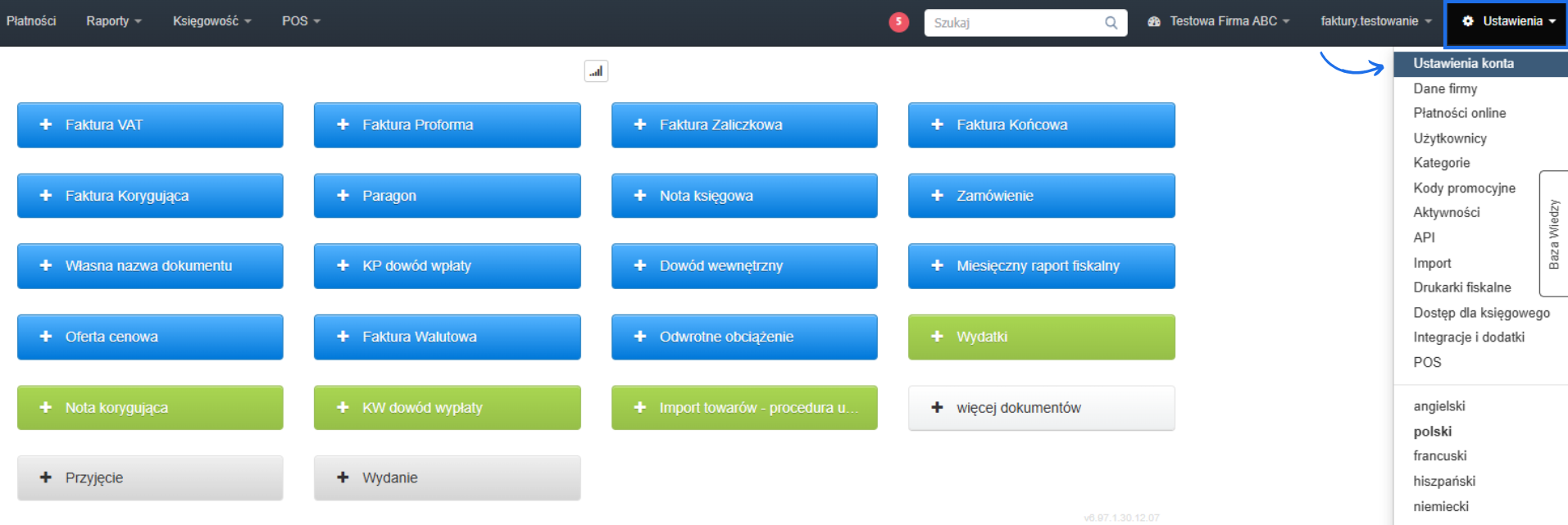Click Import towarów - procedura button

(744, 408)
